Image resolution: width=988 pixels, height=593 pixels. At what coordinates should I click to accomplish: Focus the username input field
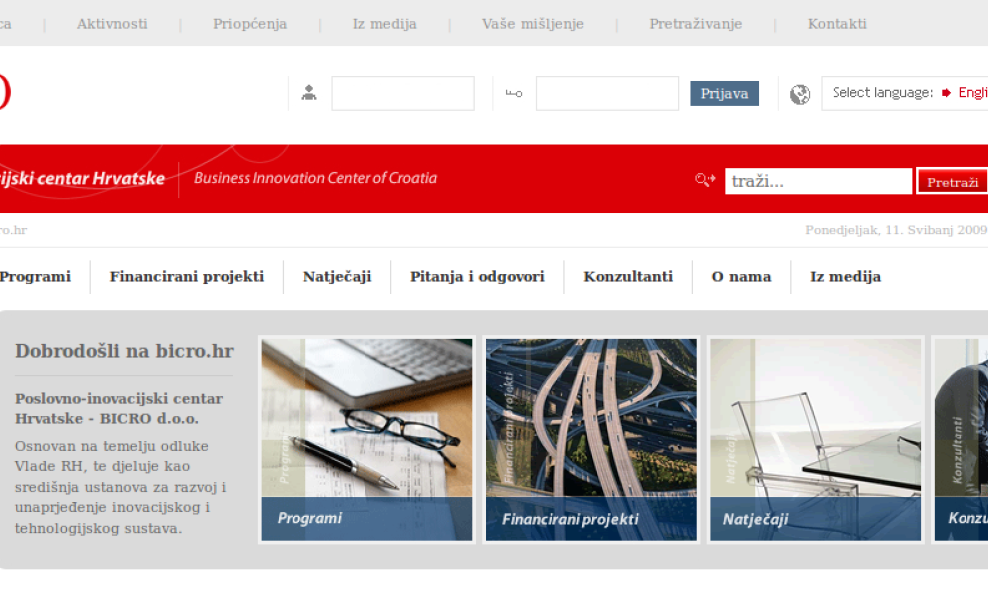click(403, 93)
